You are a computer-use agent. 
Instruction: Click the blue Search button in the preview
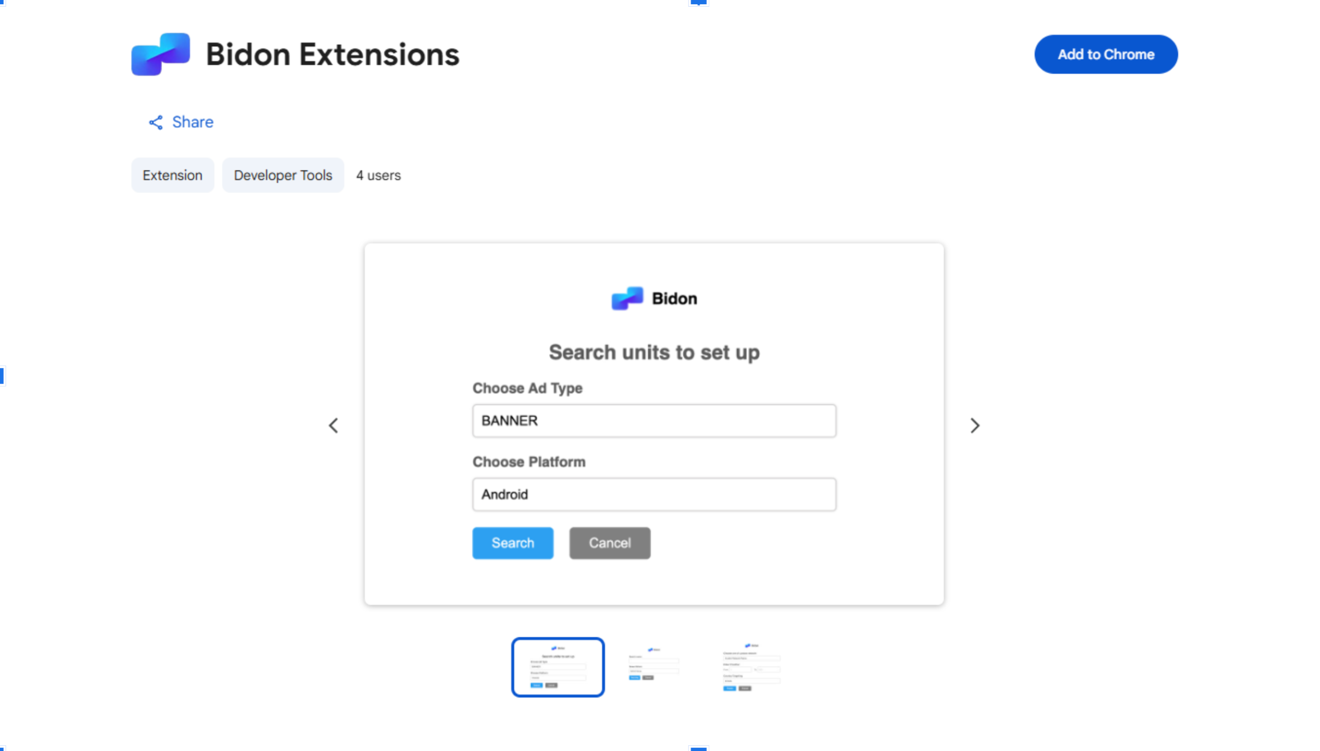(512, 543)
